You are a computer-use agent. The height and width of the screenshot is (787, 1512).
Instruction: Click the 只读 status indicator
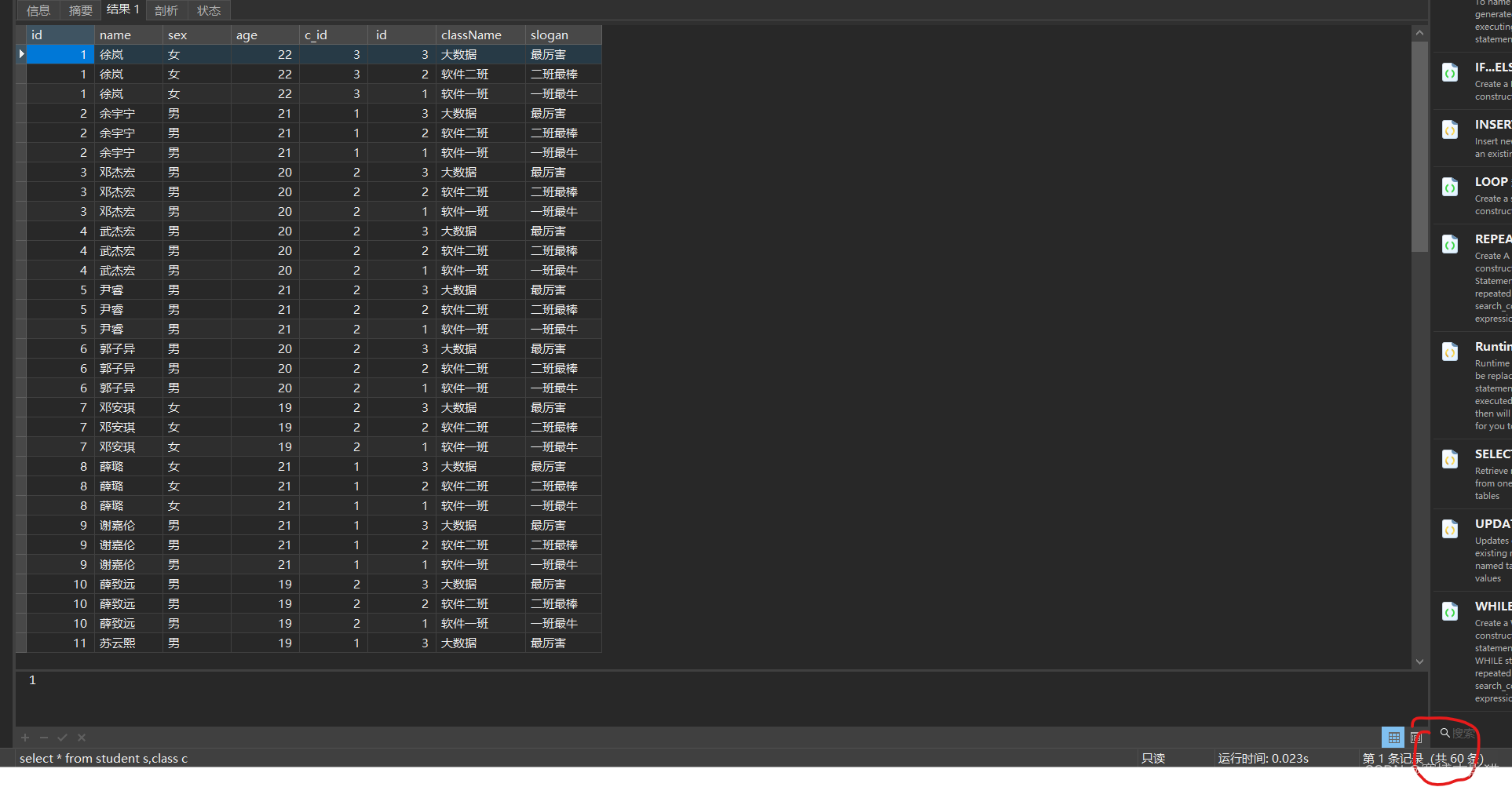[1153, 758]
